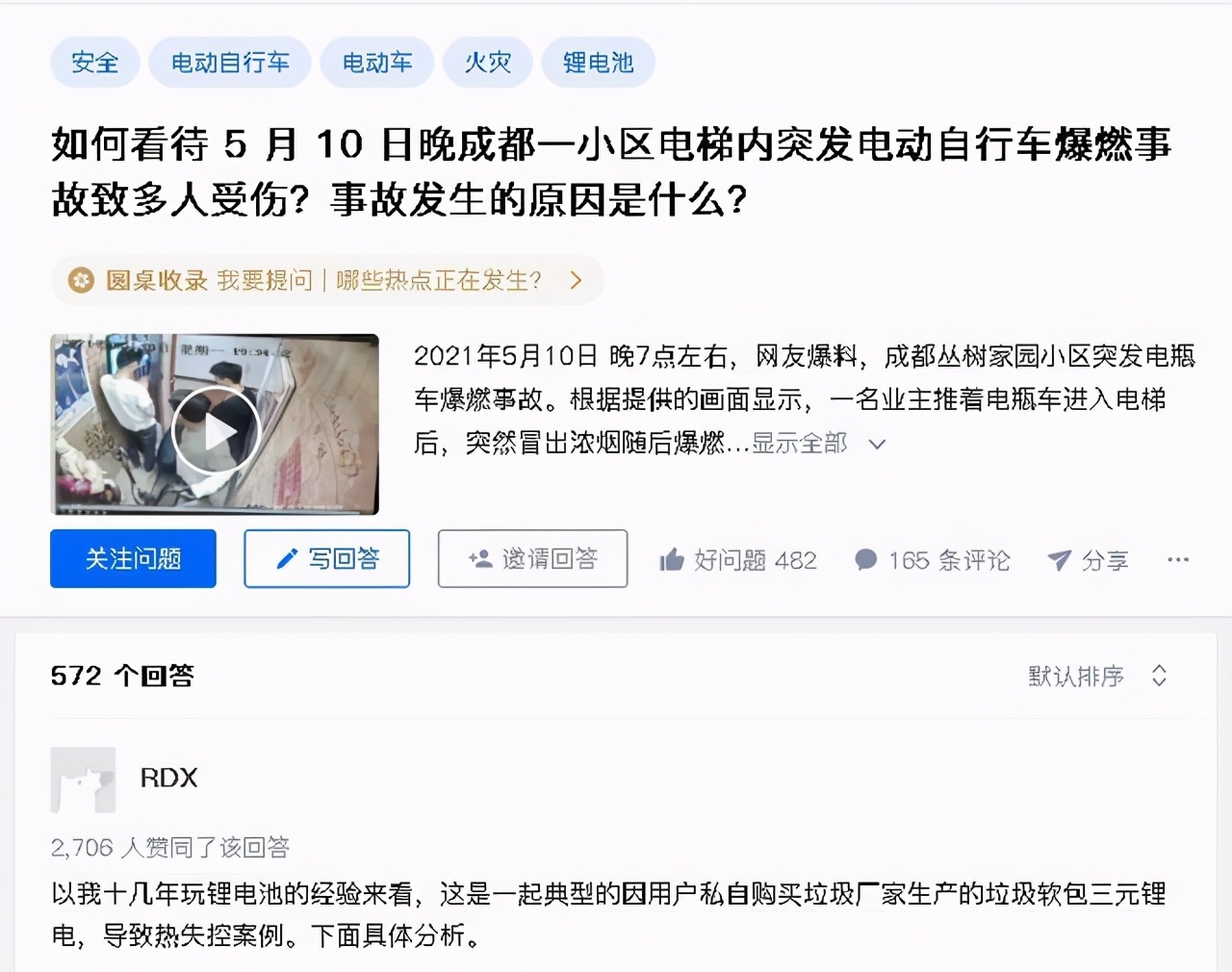The width and height of the screenshot is (1232, 972).
Task: Click the paper-plane 分享 icon
Action: 1059,559
